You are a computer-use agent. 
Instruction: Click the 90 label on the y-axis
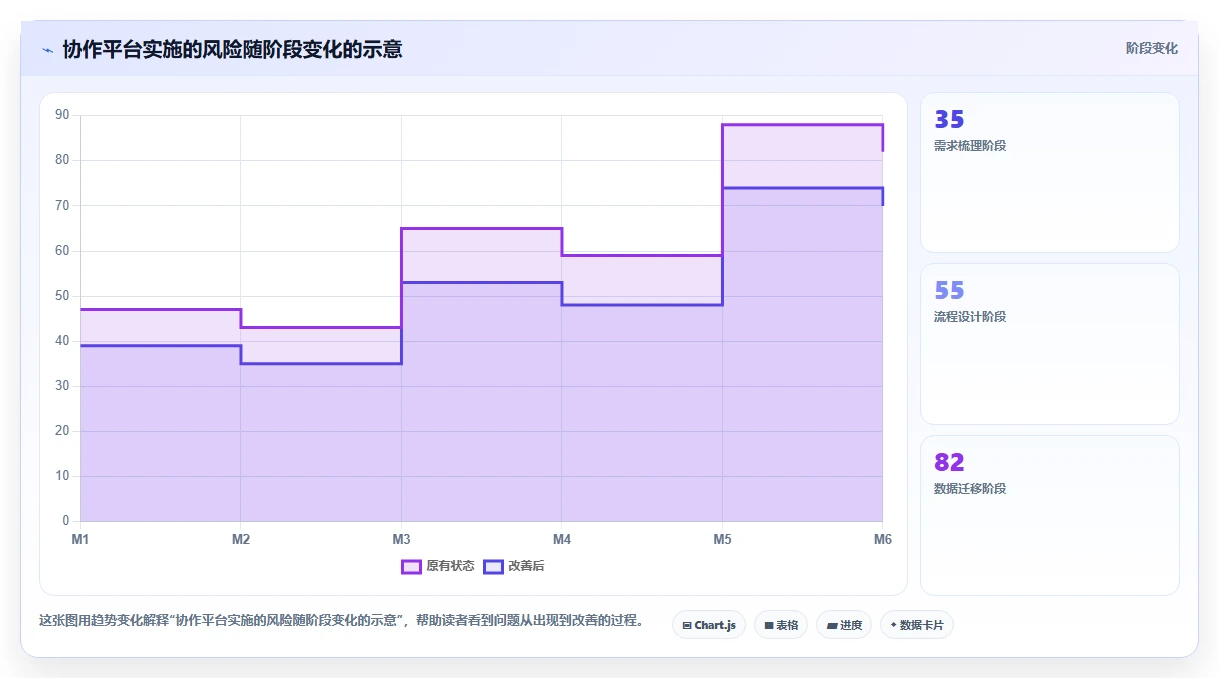pos(62,115)
